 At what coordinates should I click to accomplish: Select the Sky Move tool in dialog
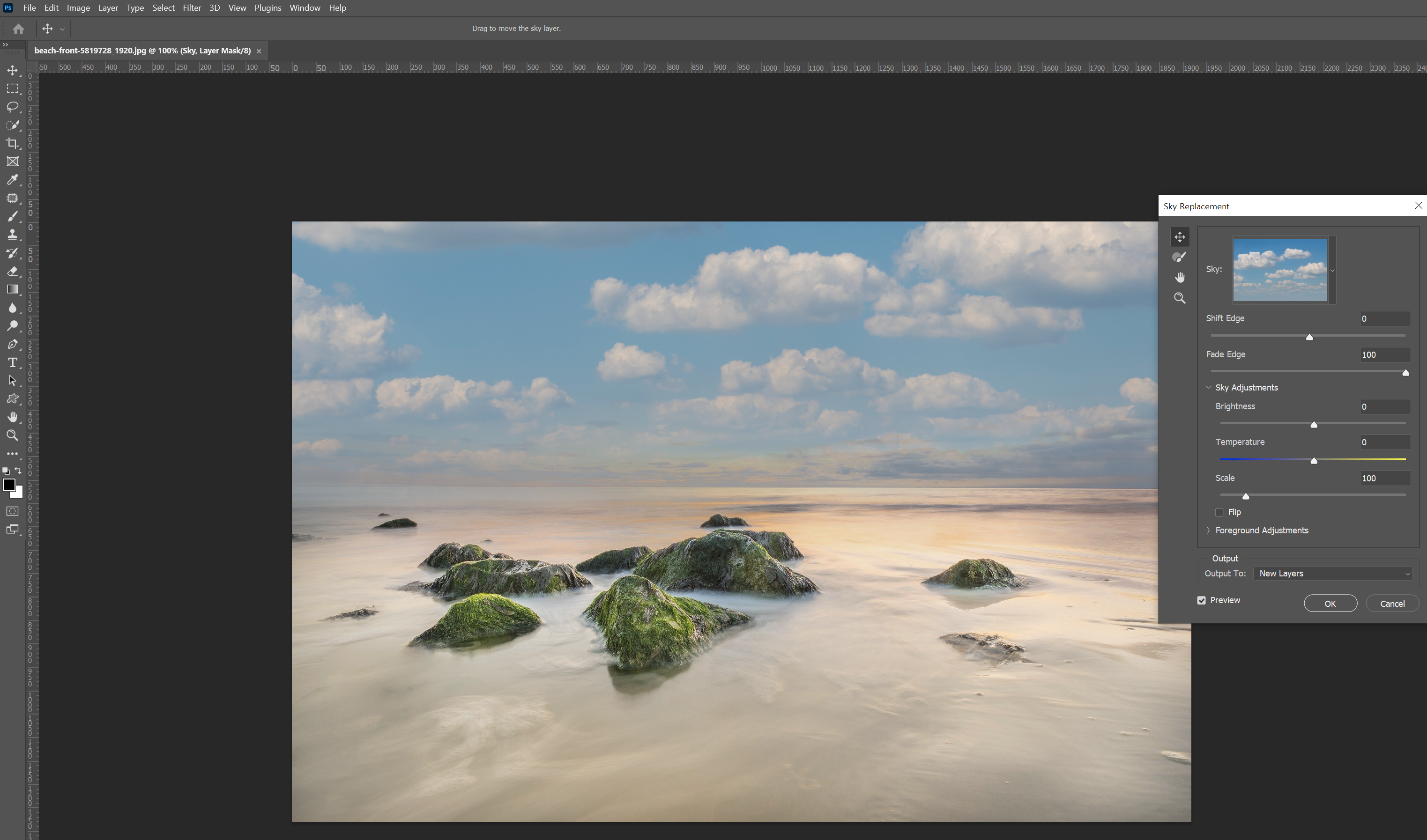[1180, 236]
